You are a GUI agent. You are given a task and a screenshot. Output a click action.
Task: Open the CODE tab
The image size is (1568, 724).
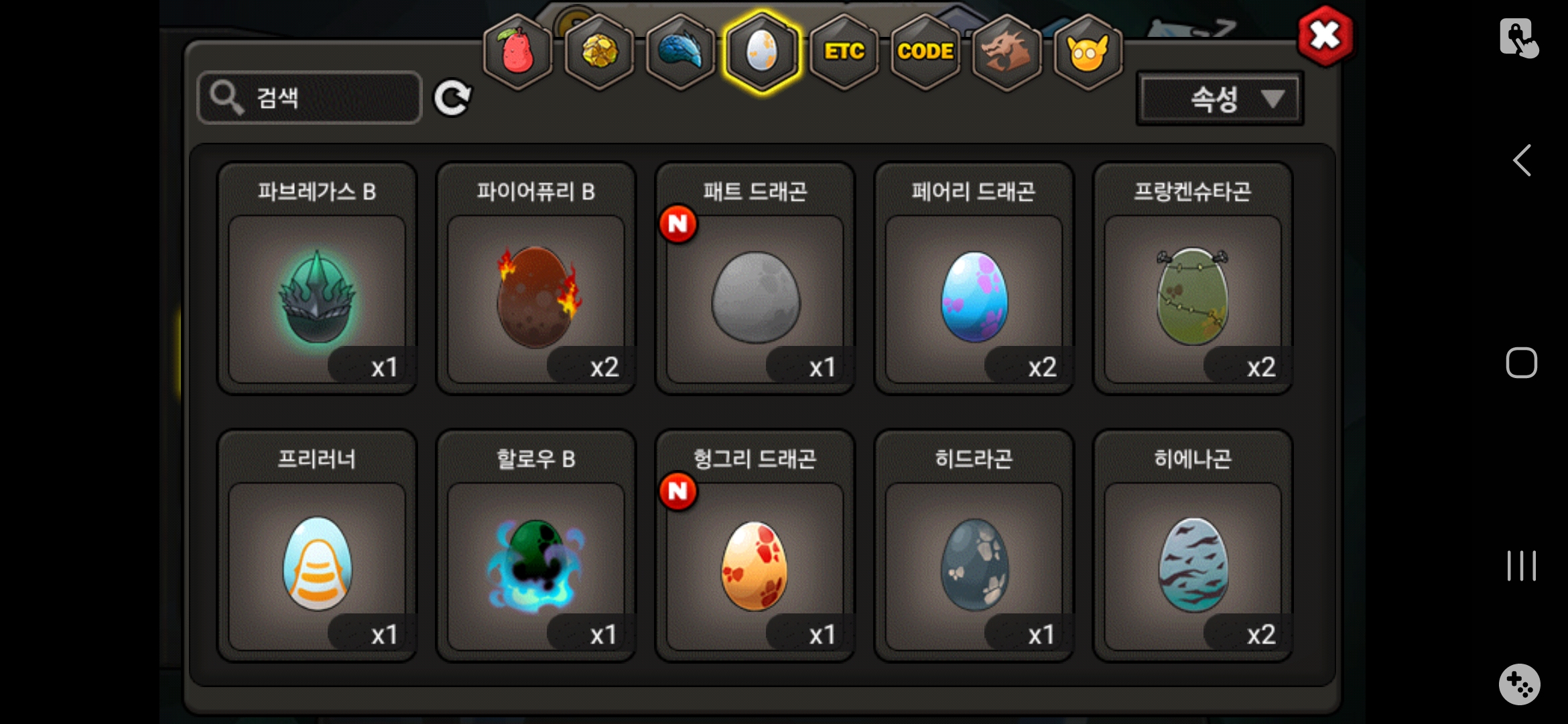pyautogui.click(x=925, y=52)
